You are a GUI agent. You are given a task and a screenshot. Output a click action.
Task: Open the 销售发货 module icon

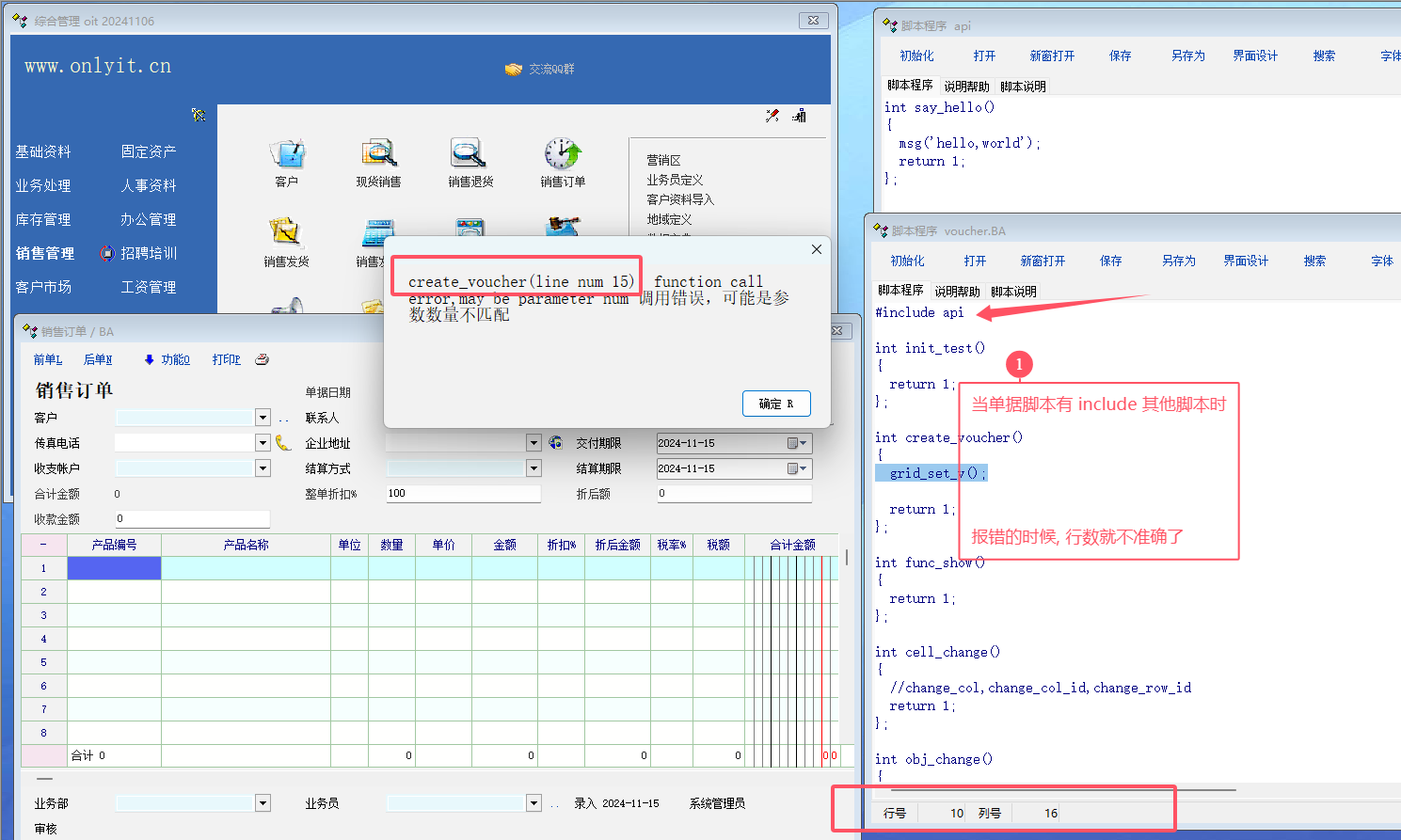pyautogui.click(x=285, y=233)
